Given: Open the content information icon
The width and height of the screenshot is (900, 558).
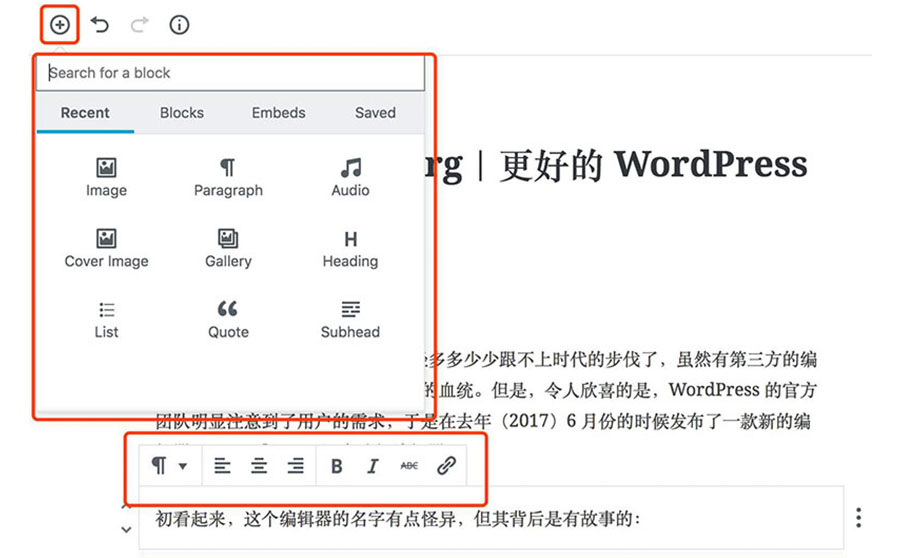Looking at the screenshot, I should click(x=179, y=25).
